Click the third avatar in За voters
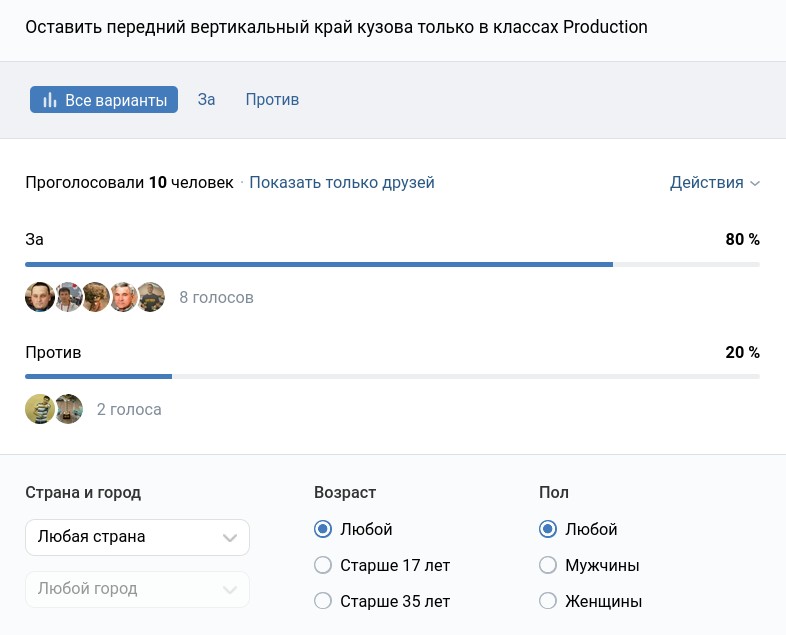Viewport: 786px width, 635px height. (95, 297)
